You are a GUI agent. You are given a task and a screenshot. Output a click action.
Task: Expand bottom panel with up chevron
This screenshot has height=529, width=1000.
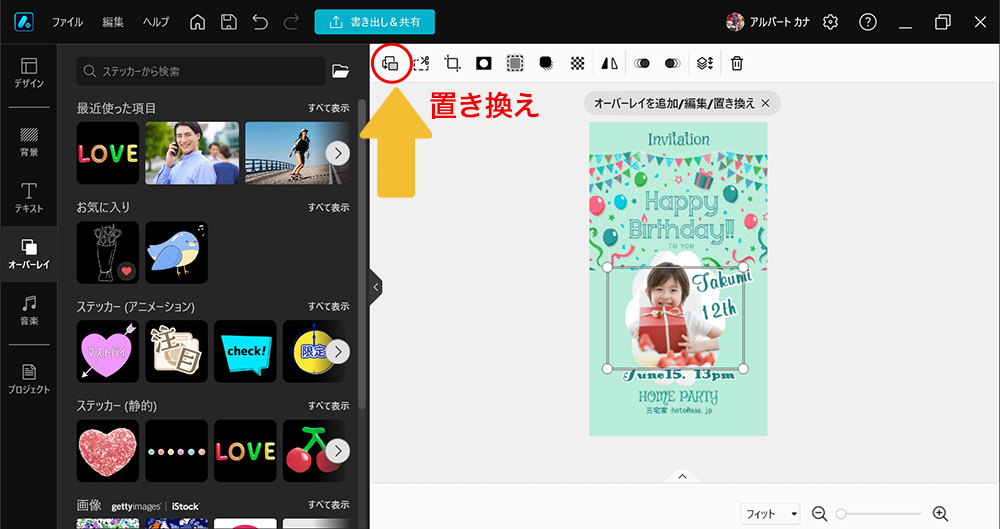pos(683,477)
